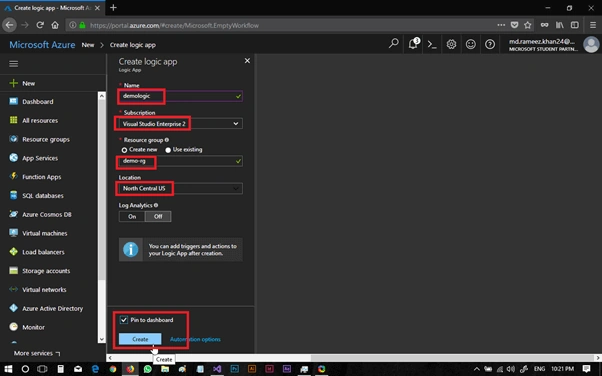The image size is (602, 376).
Task: Click the Resource group info icon
Action: pos(167,140)
